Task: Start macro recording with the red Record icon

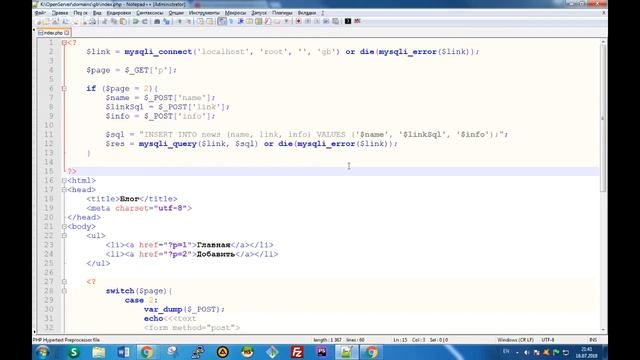Action: [x=298, y=21]
